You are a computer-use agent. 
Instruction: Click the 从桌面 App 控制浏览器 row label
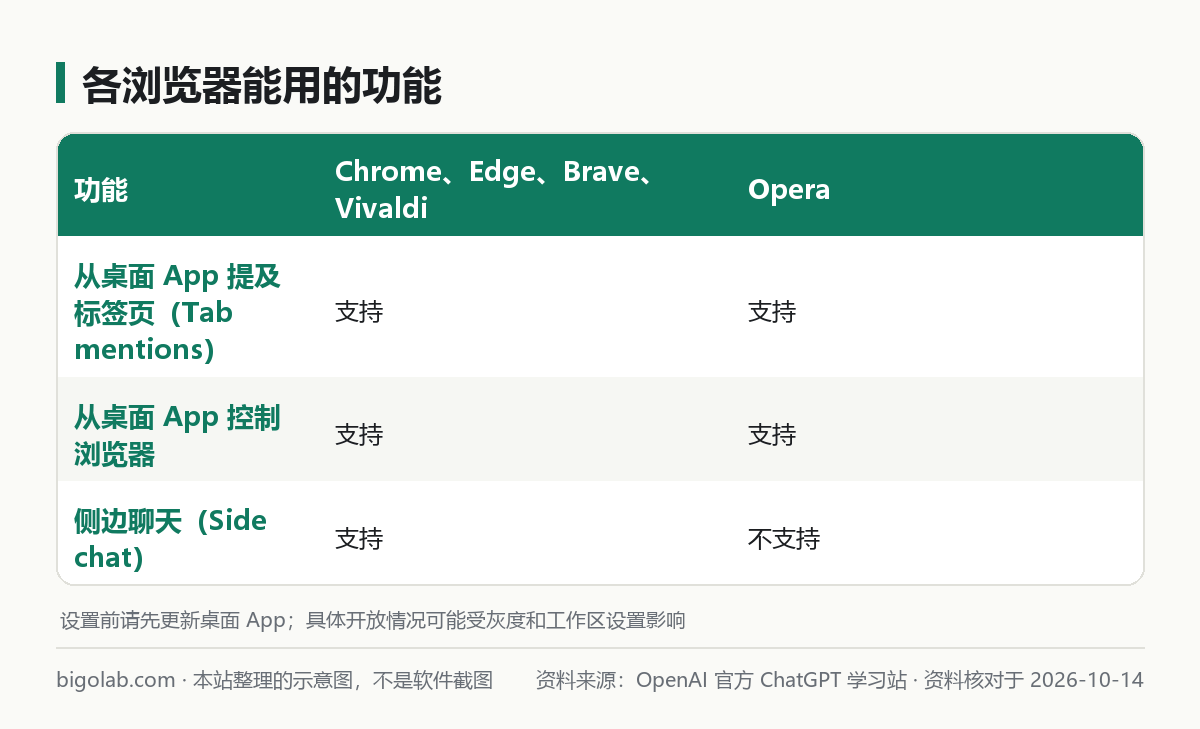(x=177, y=435)
